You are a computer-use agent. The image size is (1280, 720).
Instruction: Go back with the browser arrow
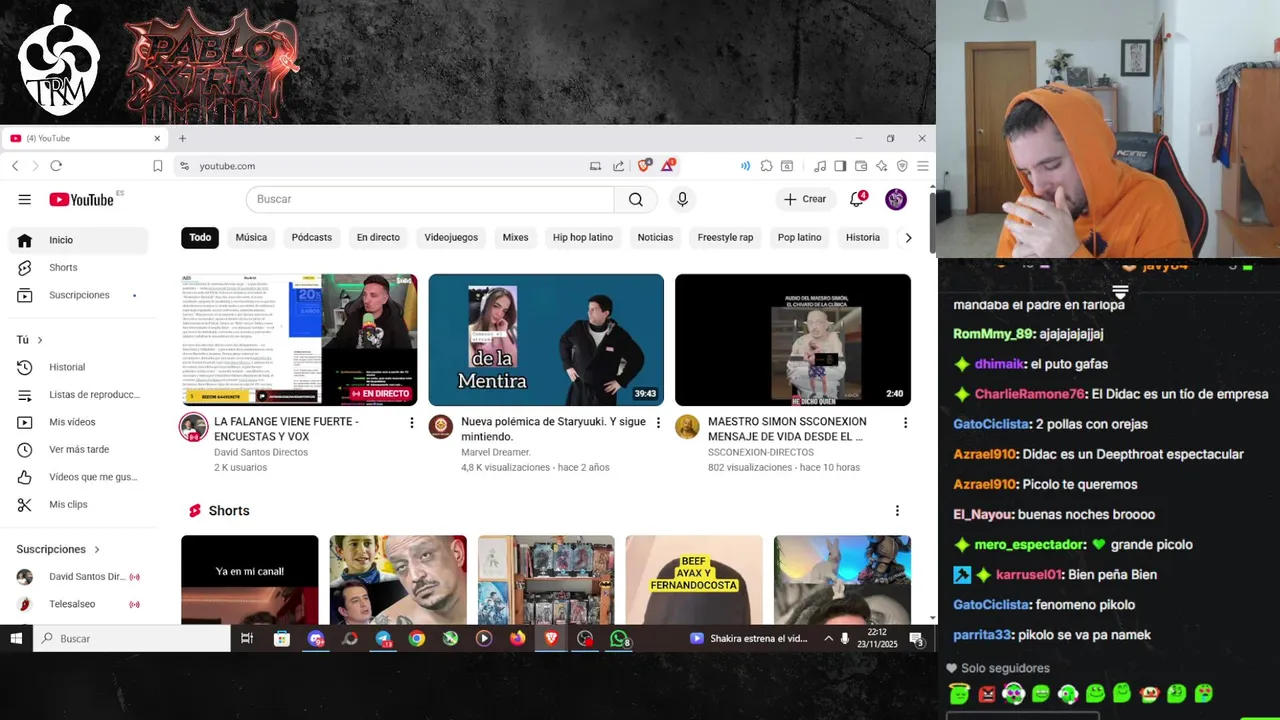click(x=15, y=166)
